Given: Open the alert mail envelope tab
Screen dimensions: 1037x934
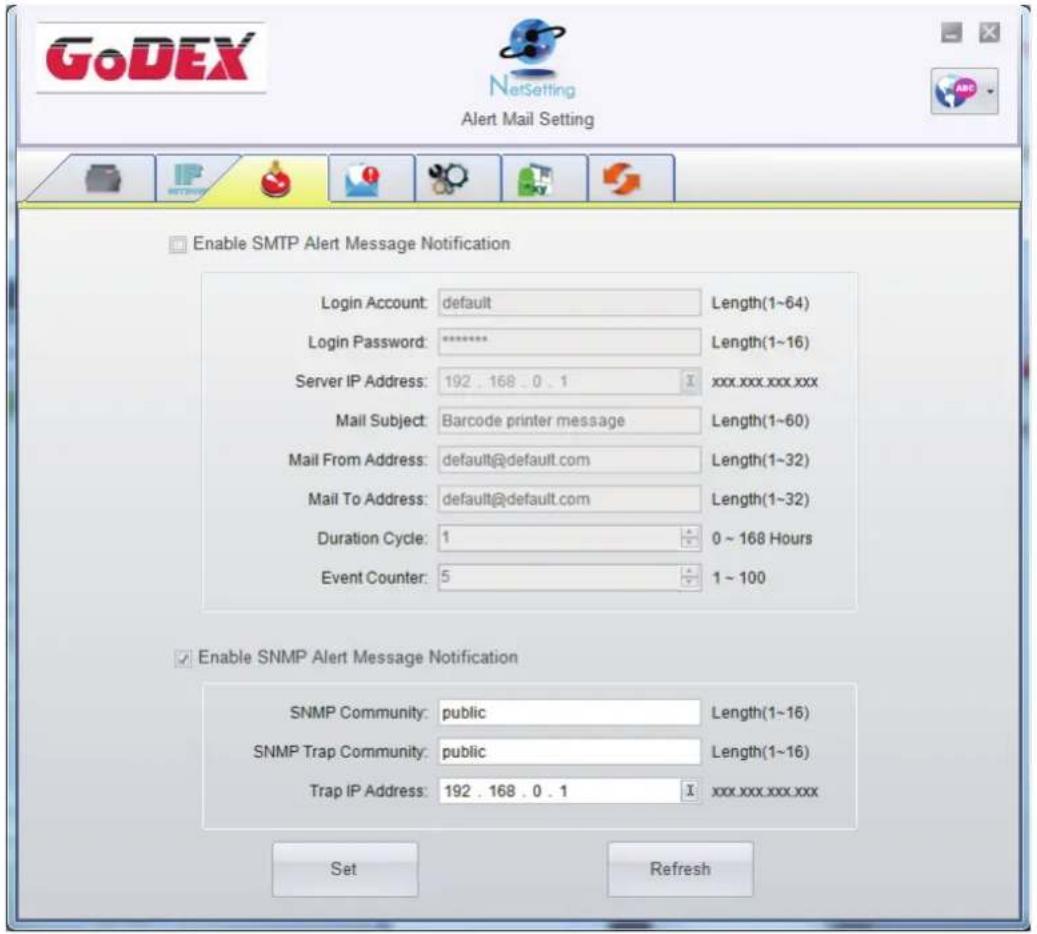Looking at the screenshot, I should (371, 179).
